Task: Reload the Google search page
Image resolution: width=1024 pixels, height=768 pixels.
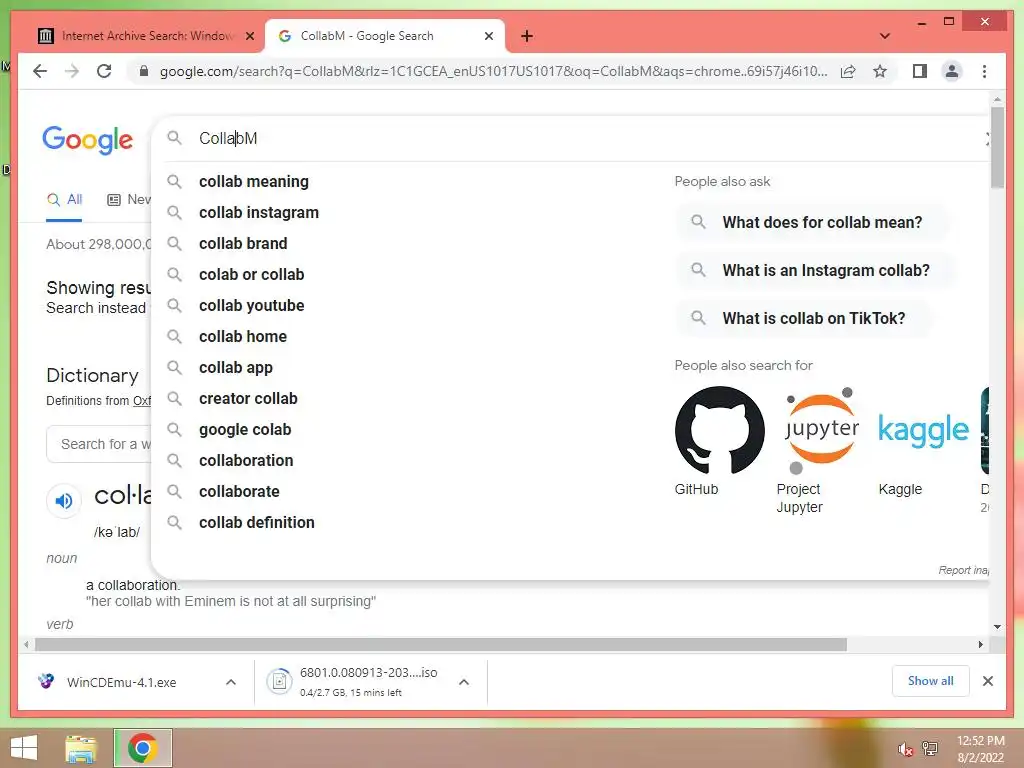Action: pyautogui.click(x=104, y=71)
